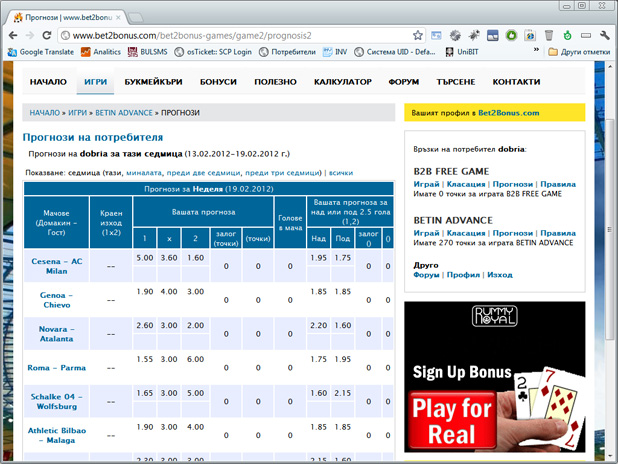Click Изход logout link
This screenshot has width=618, height=464.
pyautogui.click(x=500, y=275)
